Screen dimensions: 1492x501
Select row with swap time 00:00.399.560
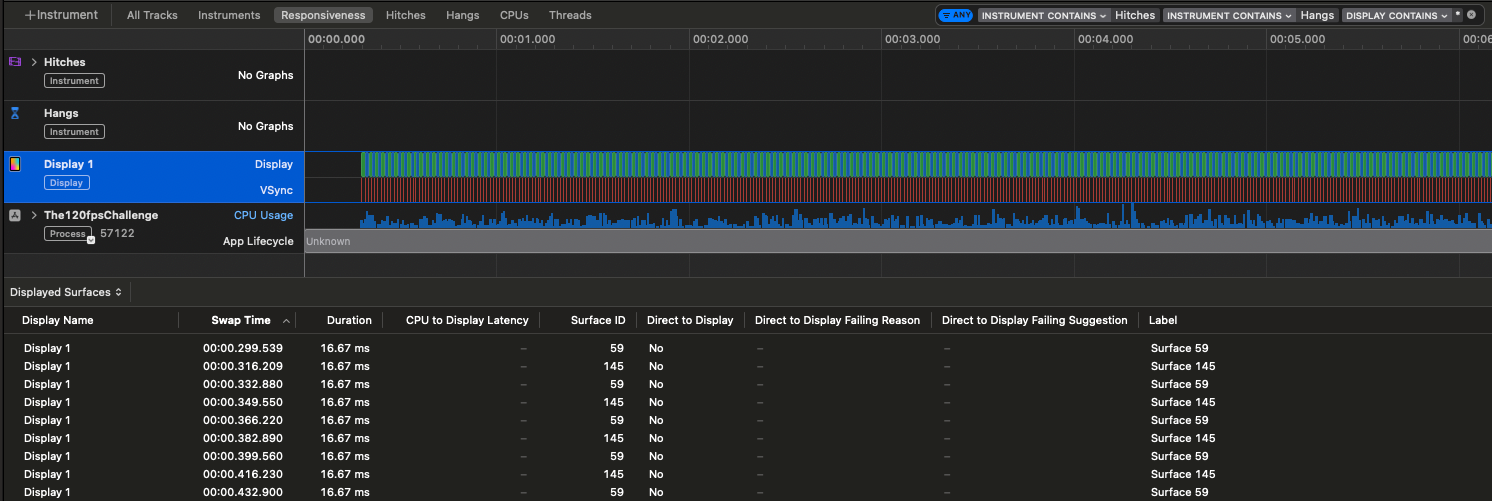pos(746,456)
